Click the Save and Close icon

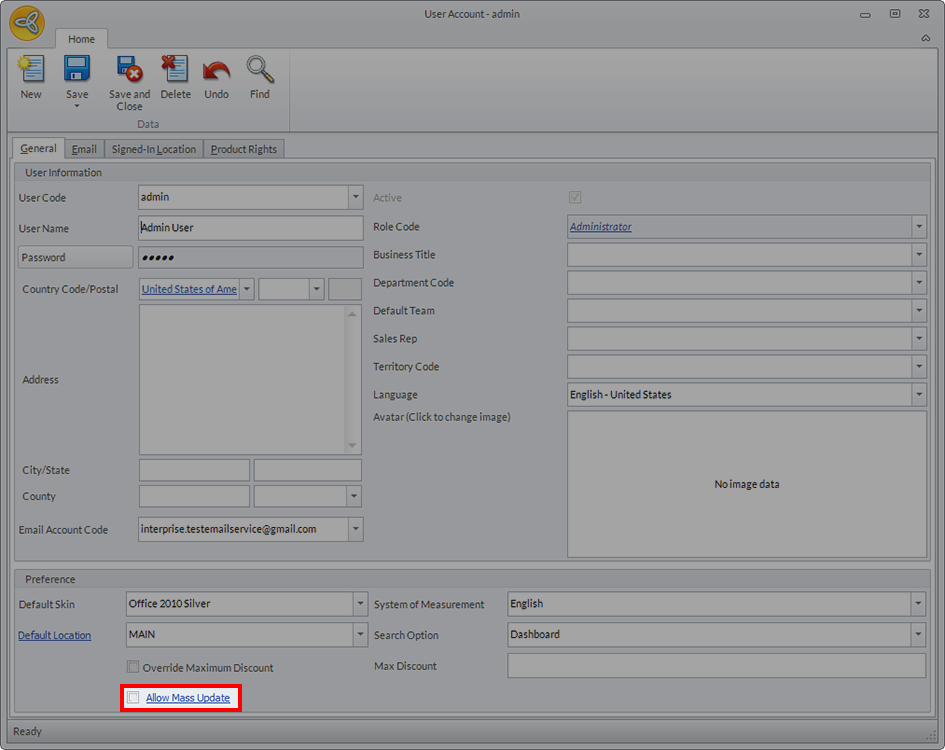[129, 70]
